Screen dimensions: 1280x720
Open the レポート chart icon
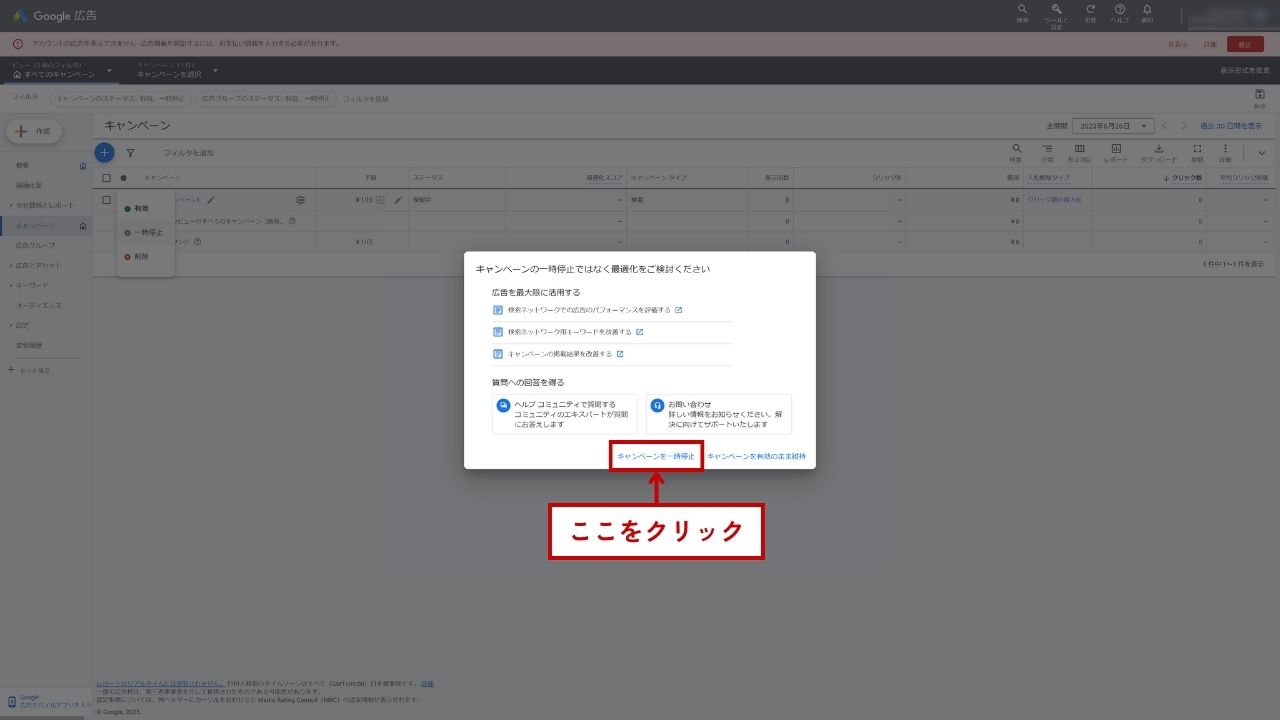point(1116,149)
